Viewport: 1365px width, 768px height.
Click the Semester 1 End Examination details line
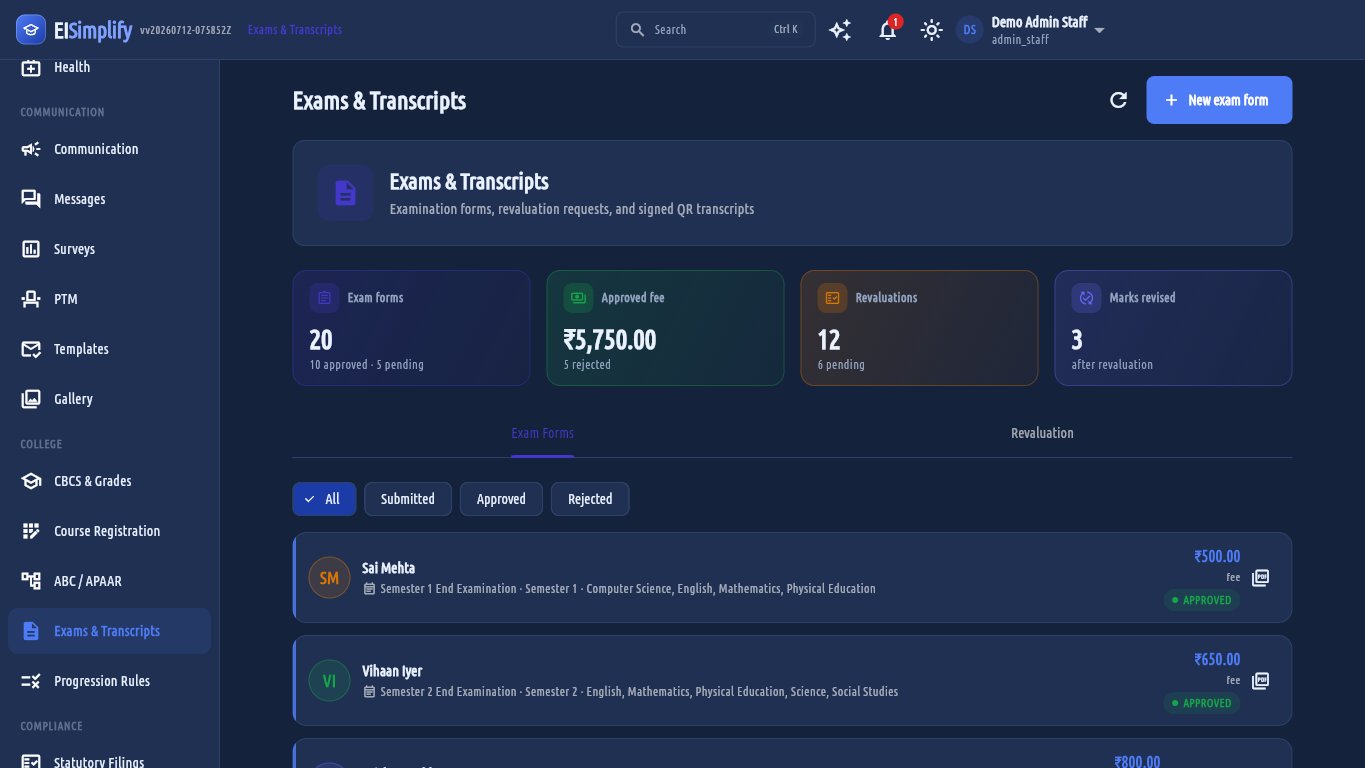point(619,589)
